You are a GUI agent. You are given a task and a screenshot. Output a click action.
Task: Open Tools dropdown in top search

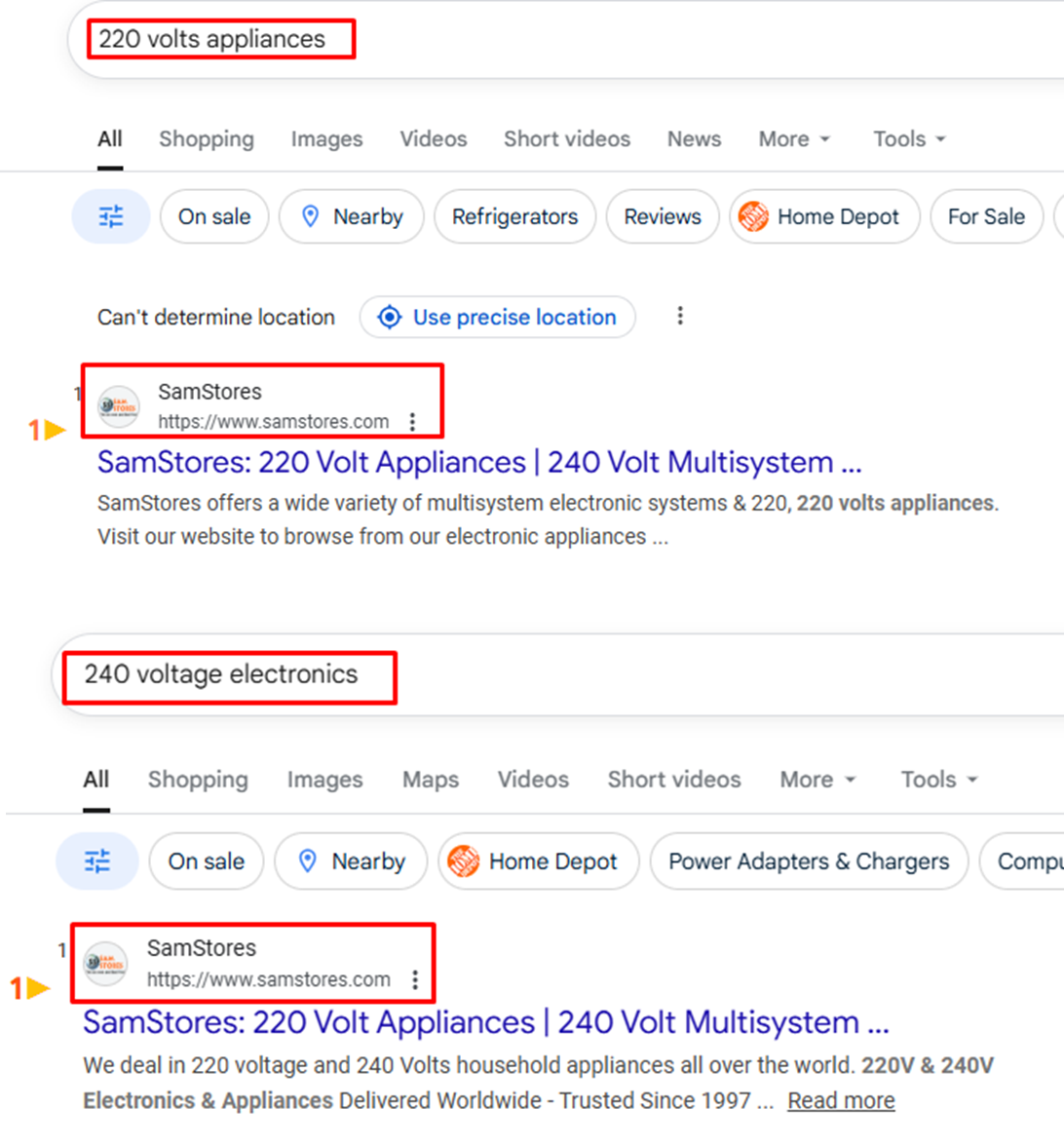click(x=909, y=139)
